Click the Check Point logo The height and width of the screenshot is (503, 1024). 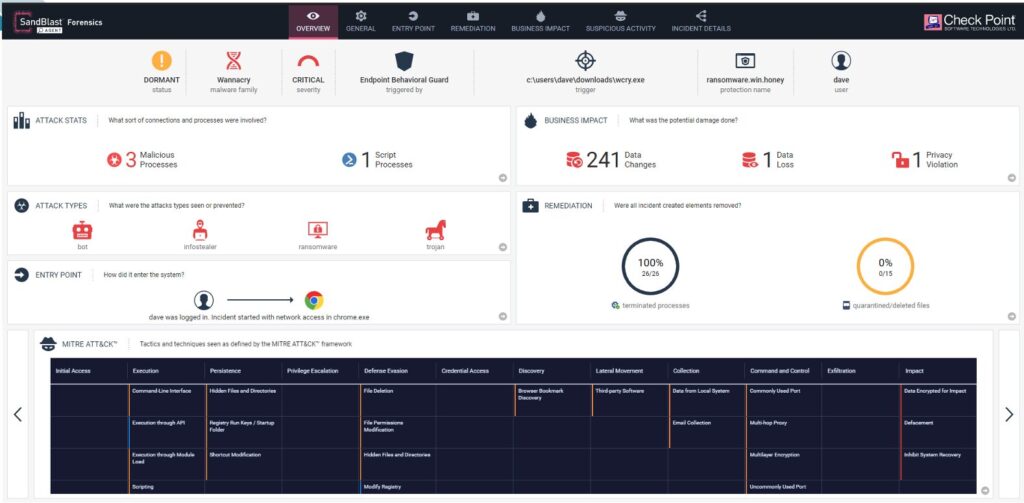[970, 22]
